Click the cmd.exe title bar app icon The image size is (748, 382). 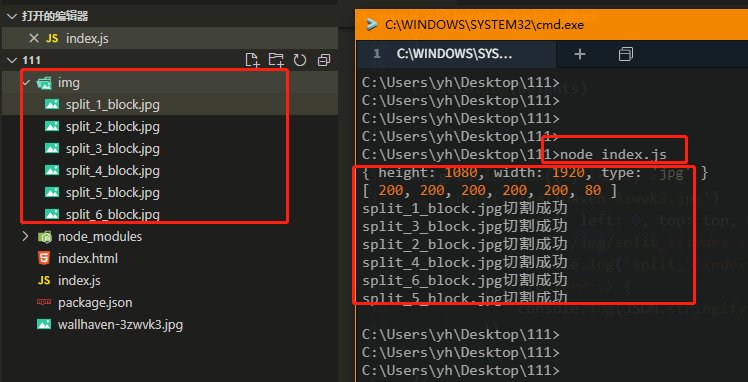(x=372, y=25)
